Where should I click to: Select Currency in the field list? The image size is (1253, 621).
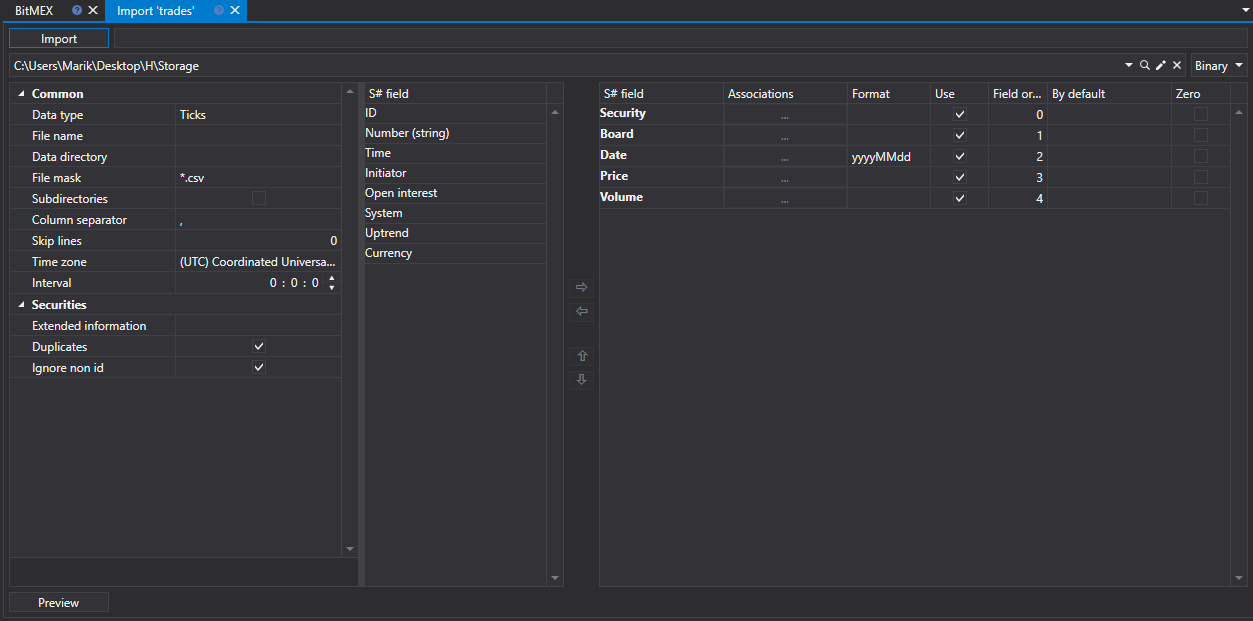pos(454,253)
